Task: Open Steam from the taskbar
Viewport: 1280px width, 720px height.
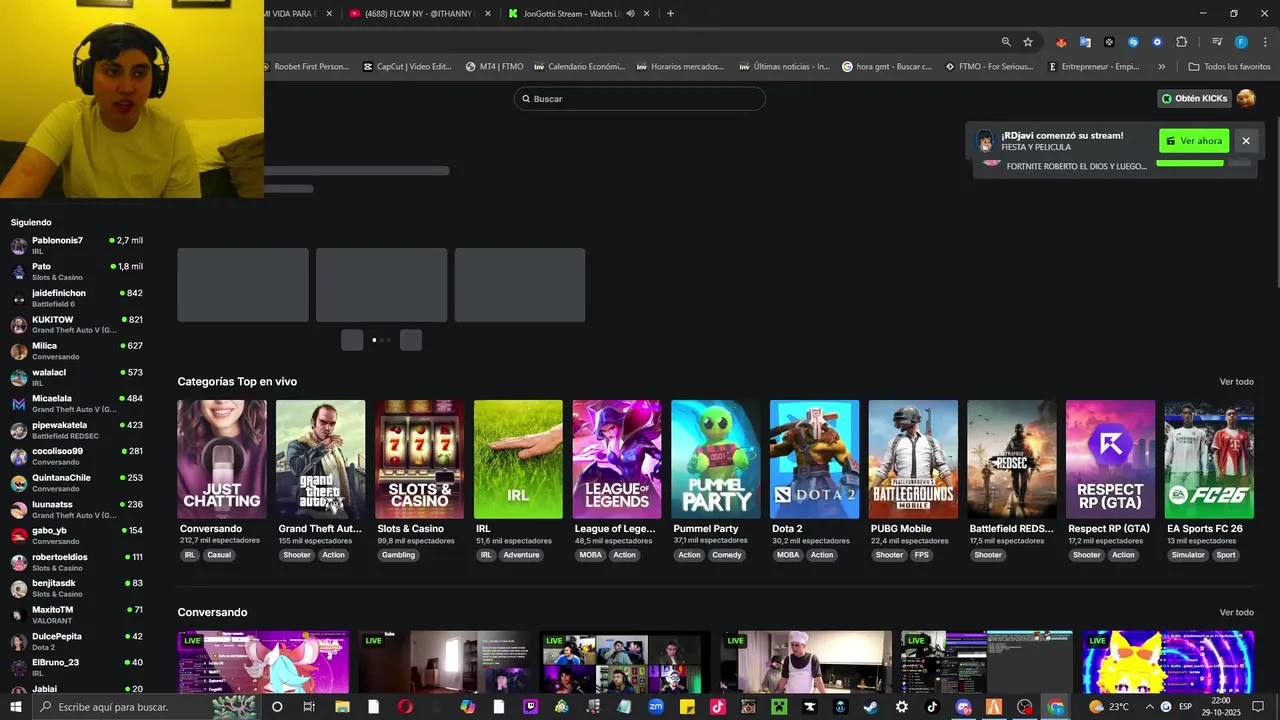Action: tap(870, 706)
